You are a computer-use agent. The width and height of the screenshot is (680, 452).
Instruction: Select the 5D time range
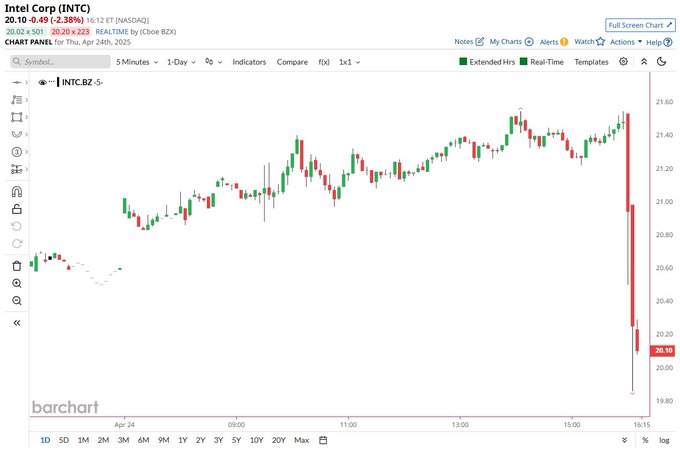(x=64, y=440)
